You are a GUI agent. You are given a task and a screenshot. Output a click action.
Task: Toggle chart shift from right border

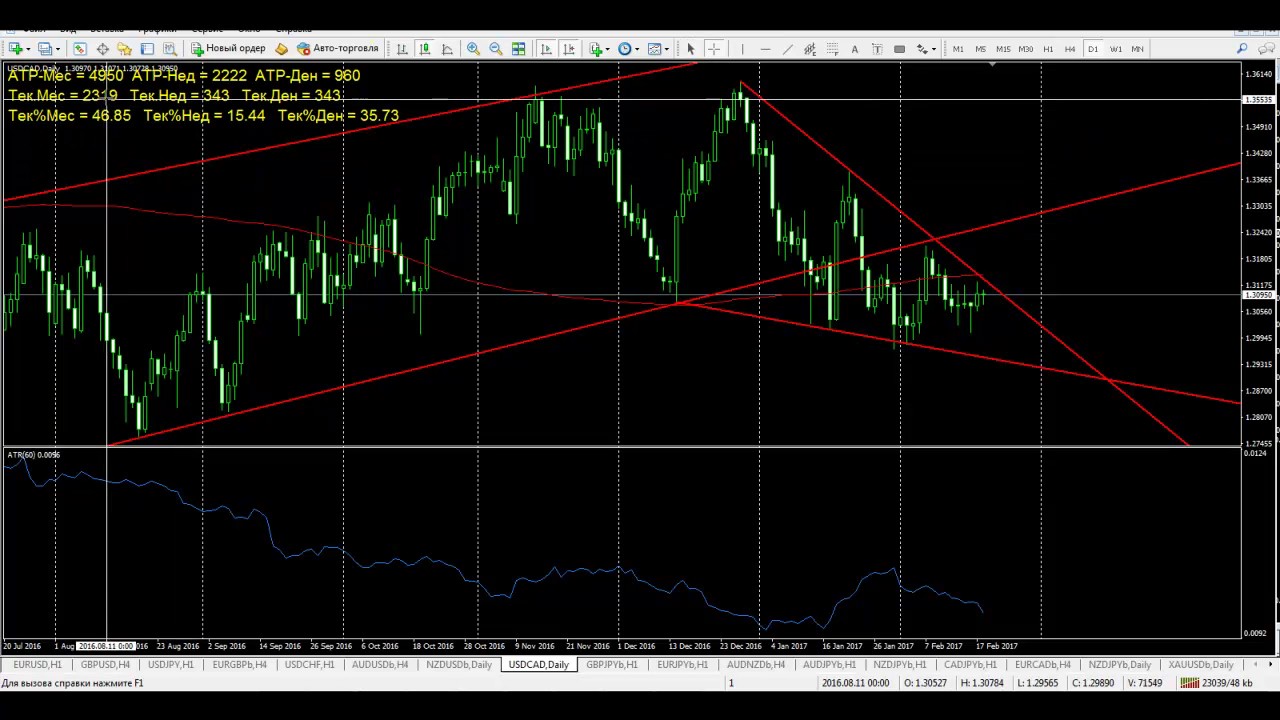tap(568, 48)
